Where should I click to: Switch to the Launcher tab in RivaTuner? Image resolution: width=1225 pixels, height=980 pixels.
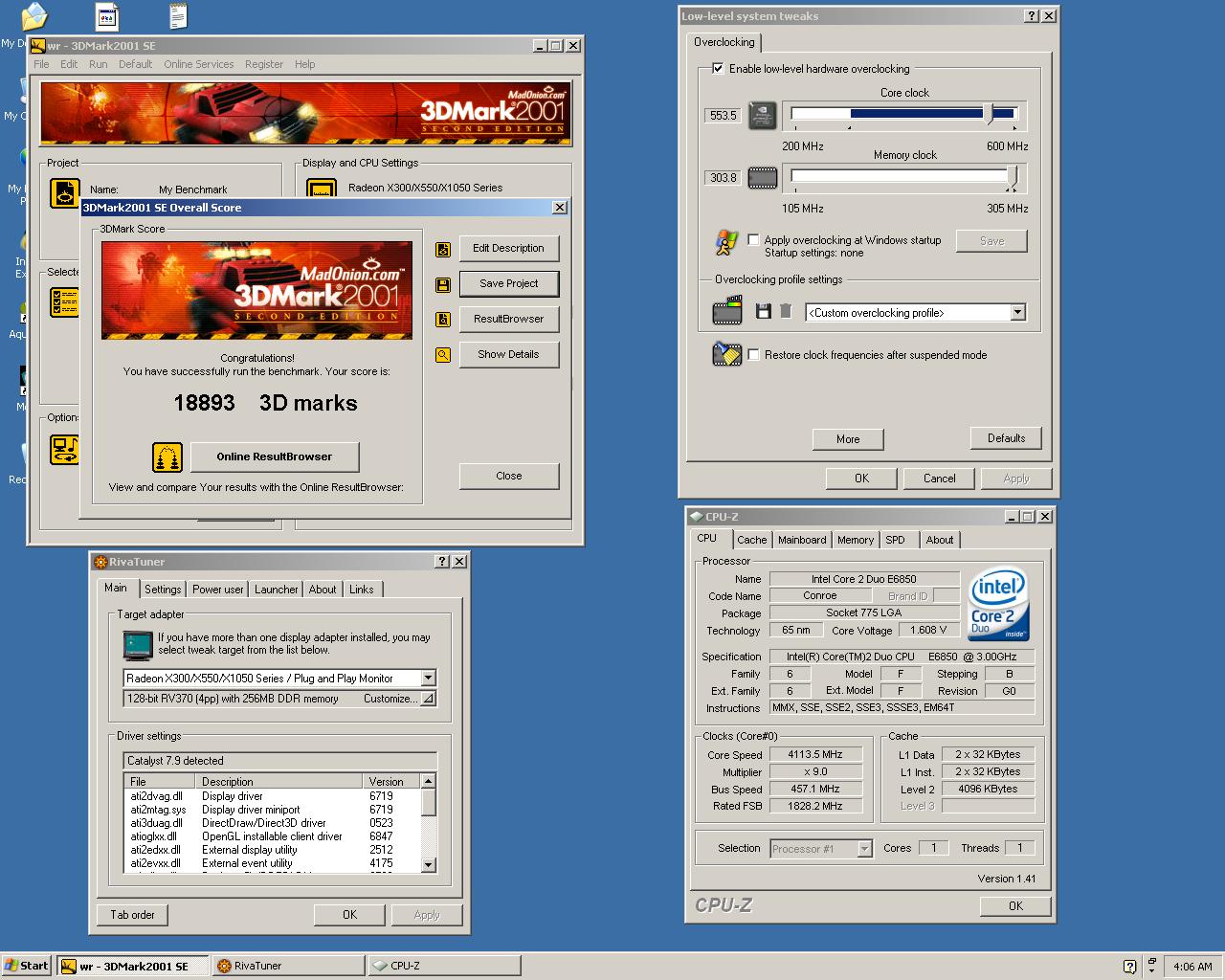[x=277, y=590]
